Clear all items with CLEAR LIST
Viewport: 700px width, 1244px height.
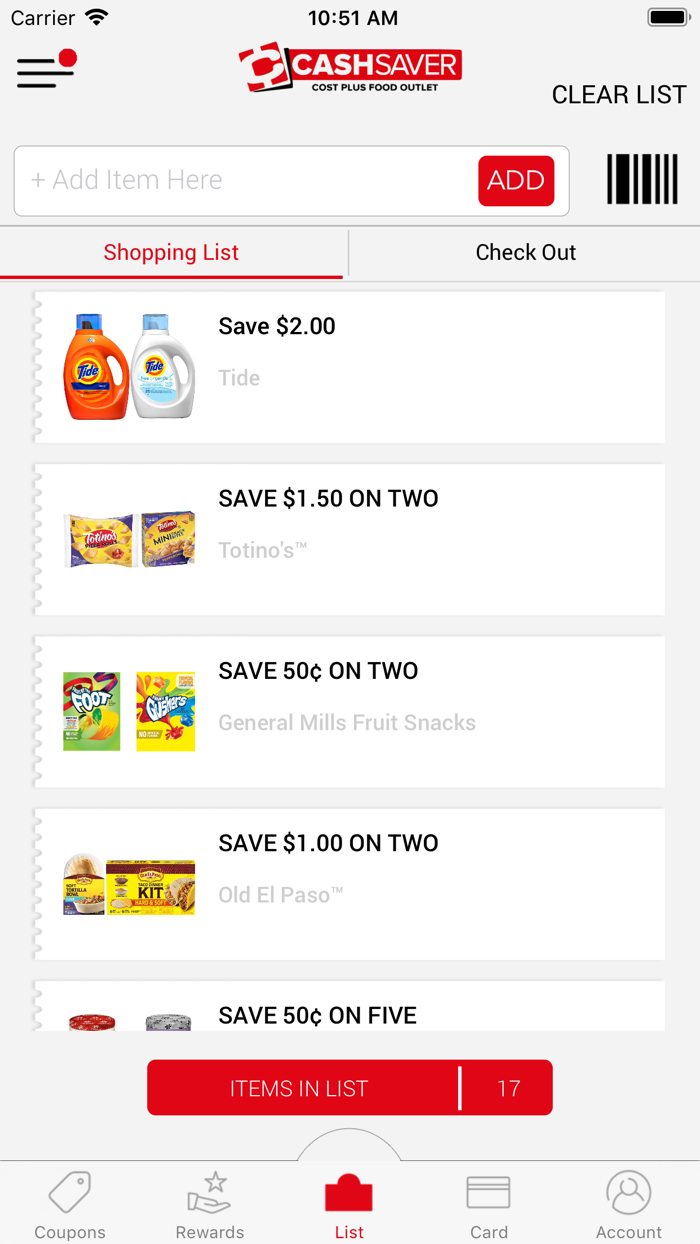tap(618, 94)
